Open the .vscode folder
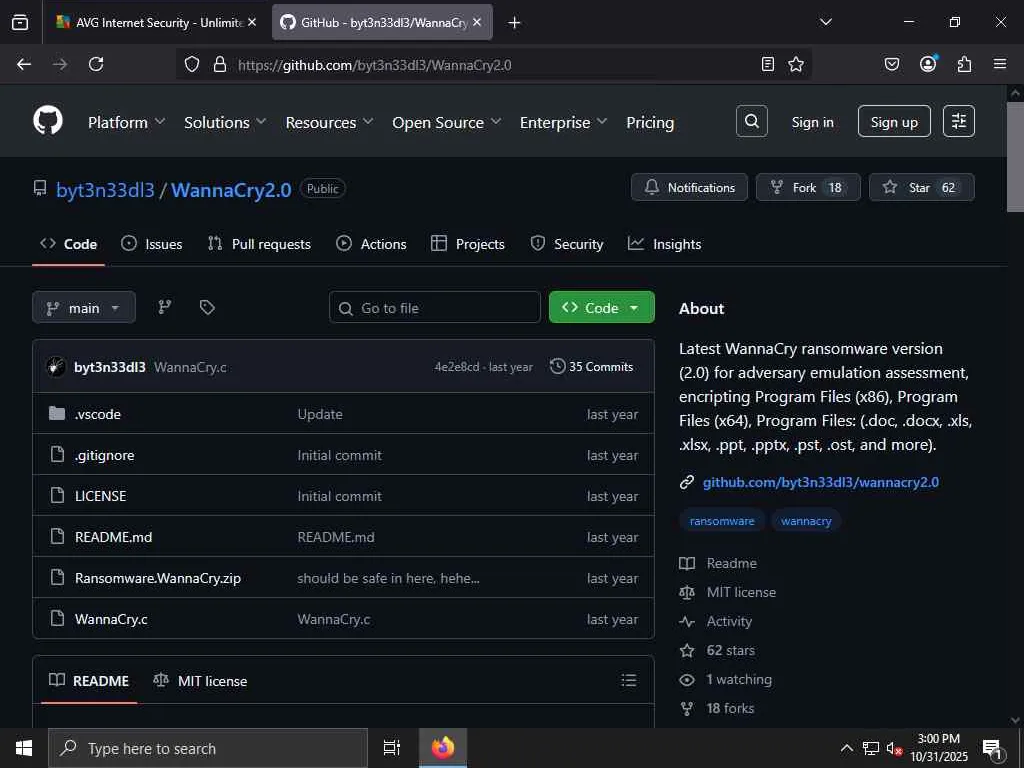 click(97, 414)
